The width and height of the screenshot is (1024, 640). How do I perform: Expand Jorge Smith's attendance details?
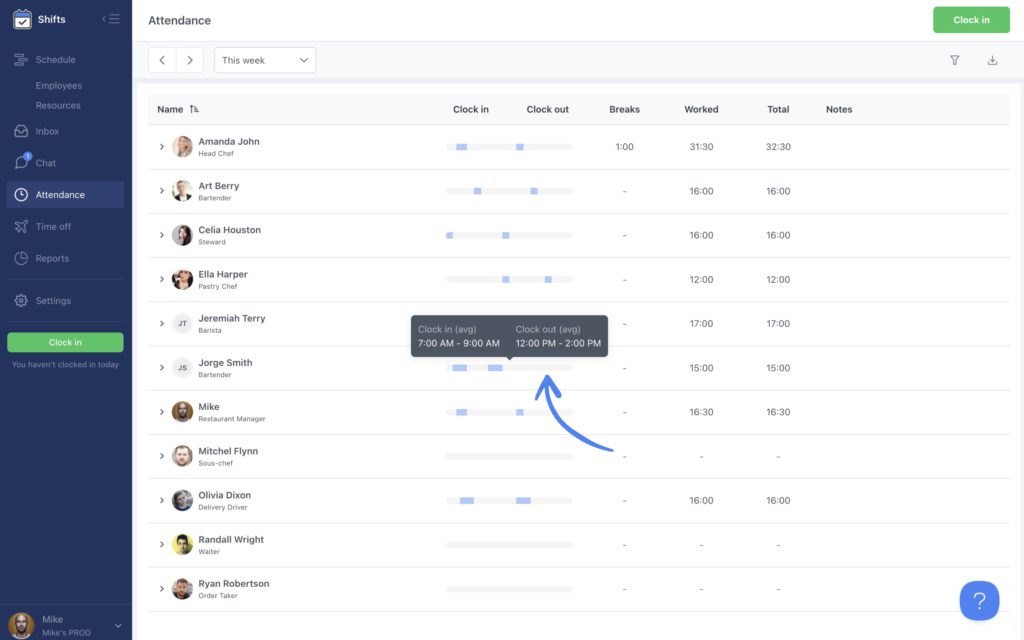point(162,368)
